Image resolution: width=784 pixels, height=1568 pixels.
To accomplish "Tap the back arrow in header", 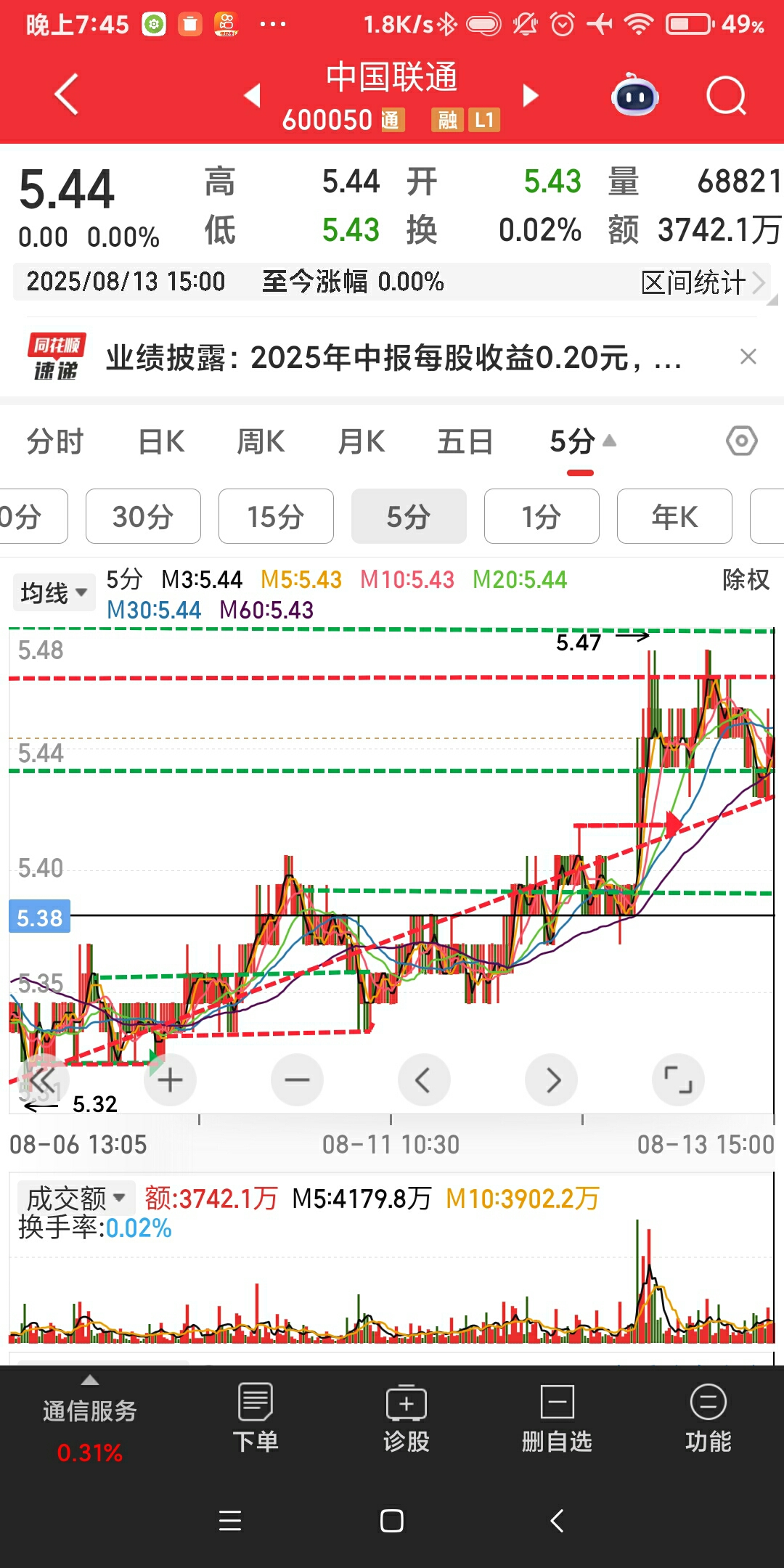I will pyautogui.click(x=67, y=94).
